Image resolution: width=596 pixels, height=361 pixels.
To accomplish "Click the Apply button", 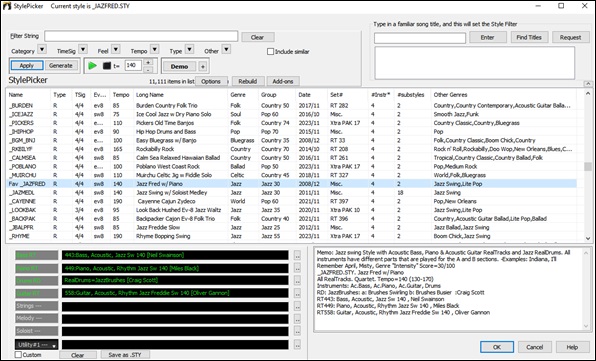I will pyautogui.click(x=27, y=66).
